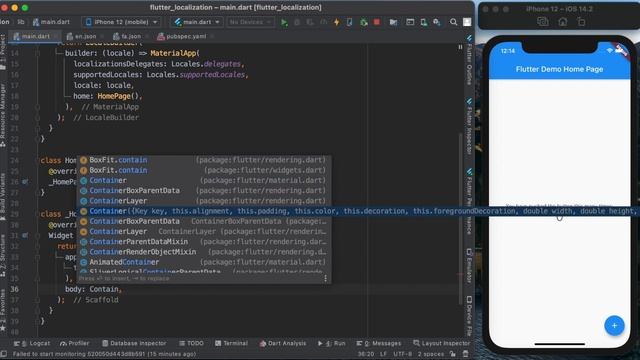Viewport: 640px width, 360px height.
Task: Open the Database Inspector tool window
Action: click(134, 343)
